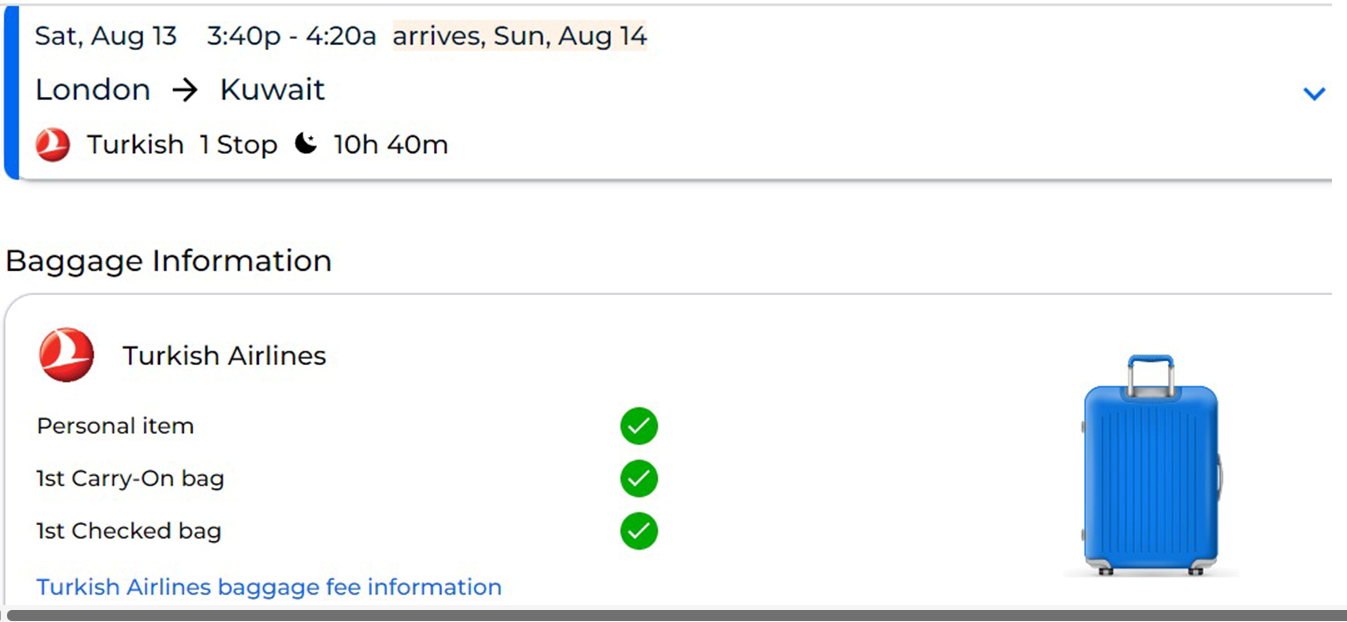Click the 1 Stop label on the flight
This screenshot has height=622, width=1347.
pyautogui.click(x=239, y=144)
